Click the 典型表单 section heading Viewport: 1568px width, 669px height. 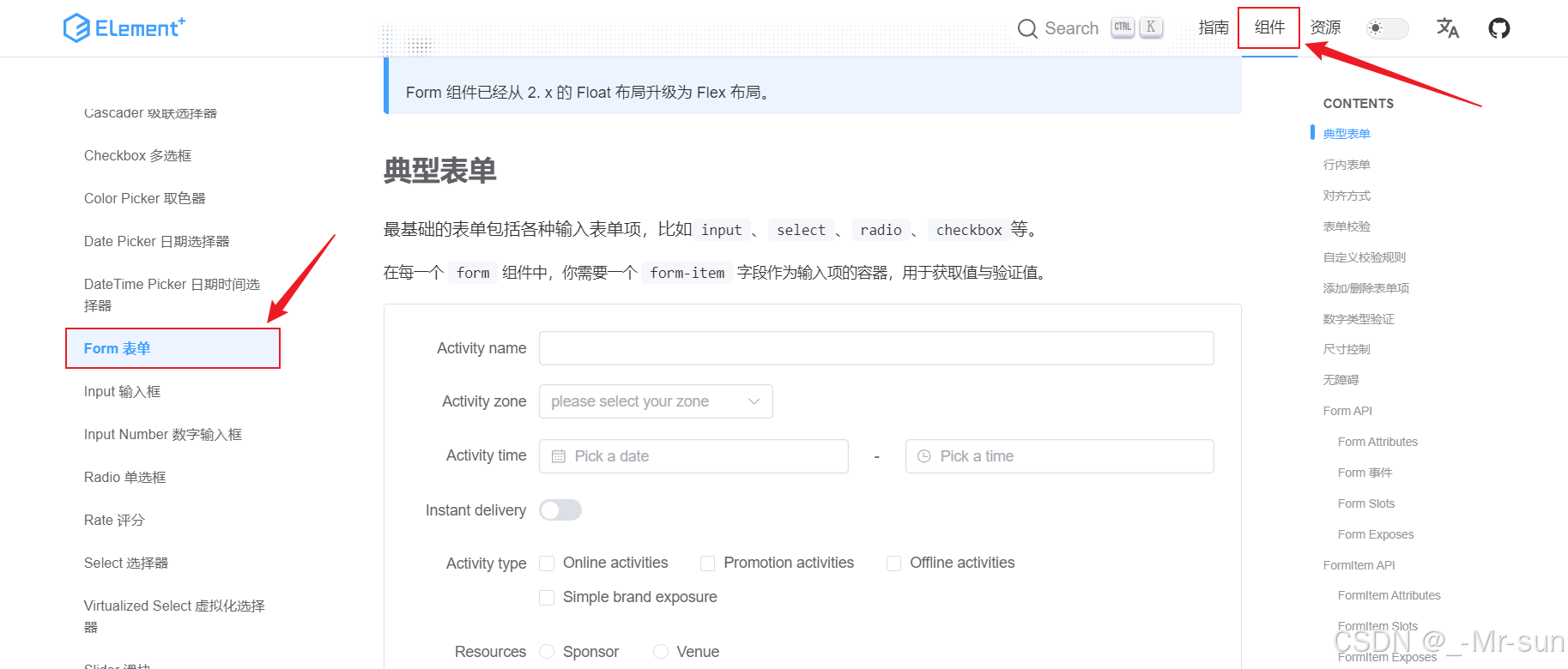click(440, 170)
